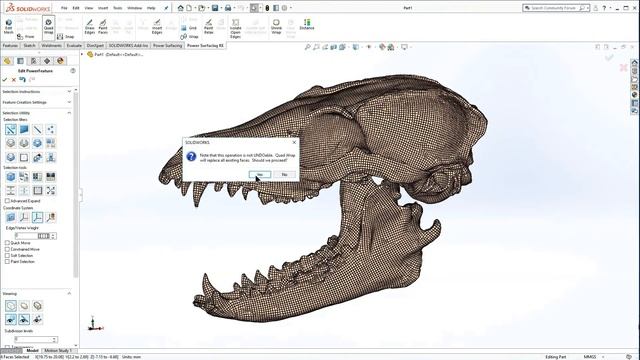Switch to the Power Surfacing tab
Viewport: 640px width, 360px height.
pyautogui.click(x=167, y=46)
